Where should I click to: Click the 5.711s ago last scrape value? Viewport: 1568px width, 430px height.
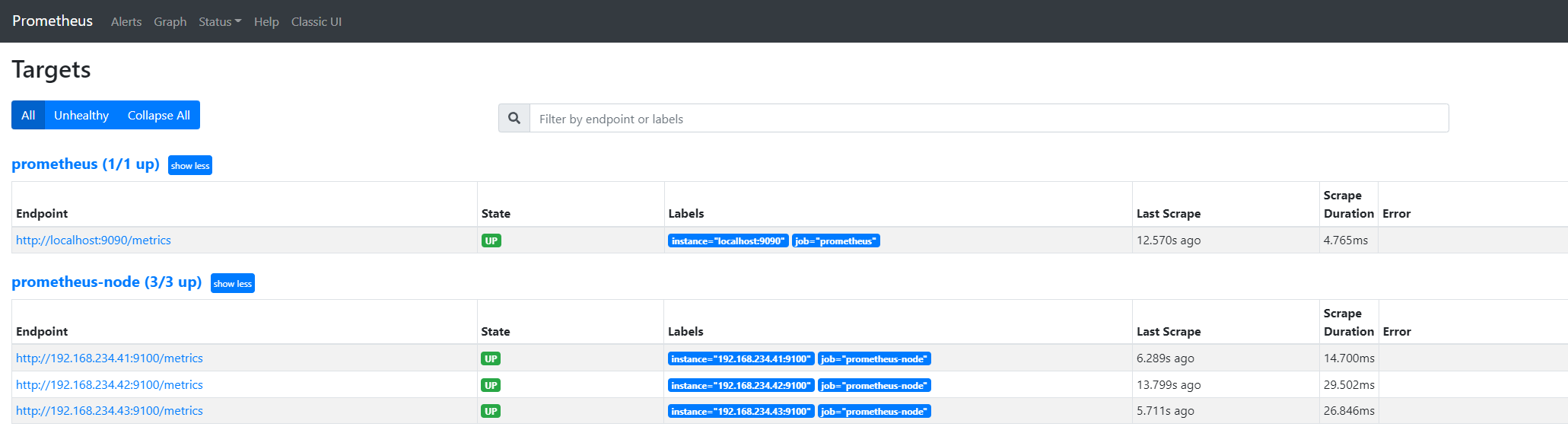(1166, 410)
